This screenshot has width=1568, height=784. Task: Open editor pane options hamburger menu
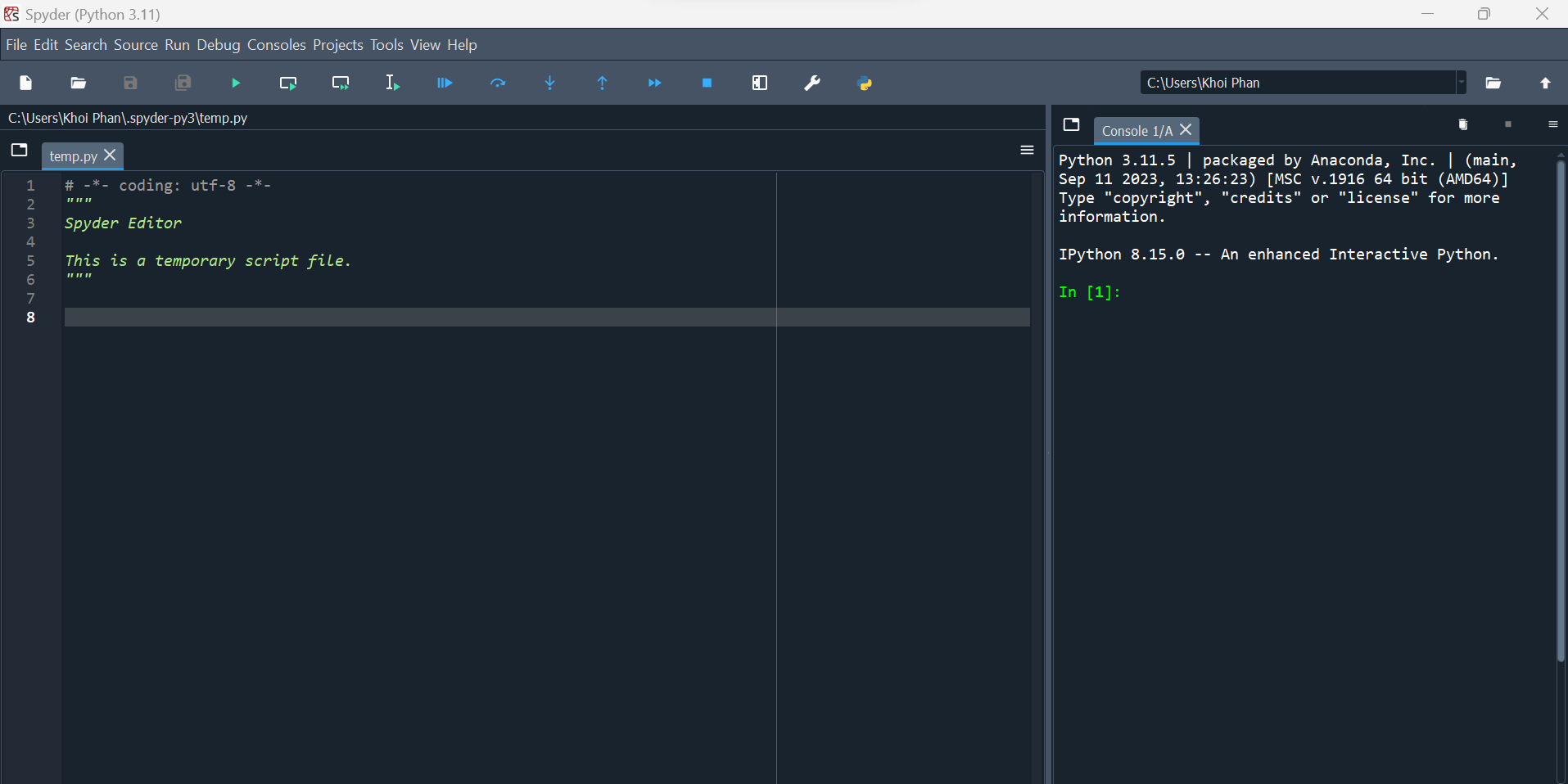[1027, 150]
